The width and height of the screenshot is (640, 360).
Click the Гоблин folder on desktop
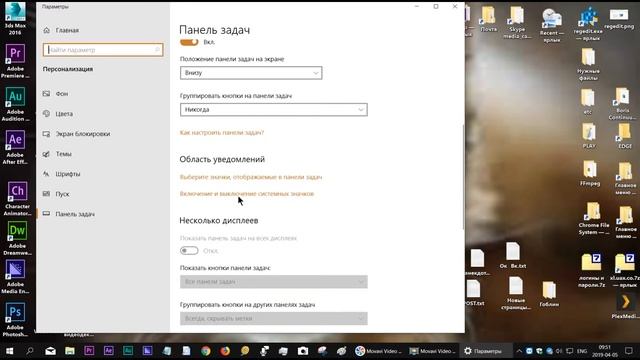click(549, 294)
